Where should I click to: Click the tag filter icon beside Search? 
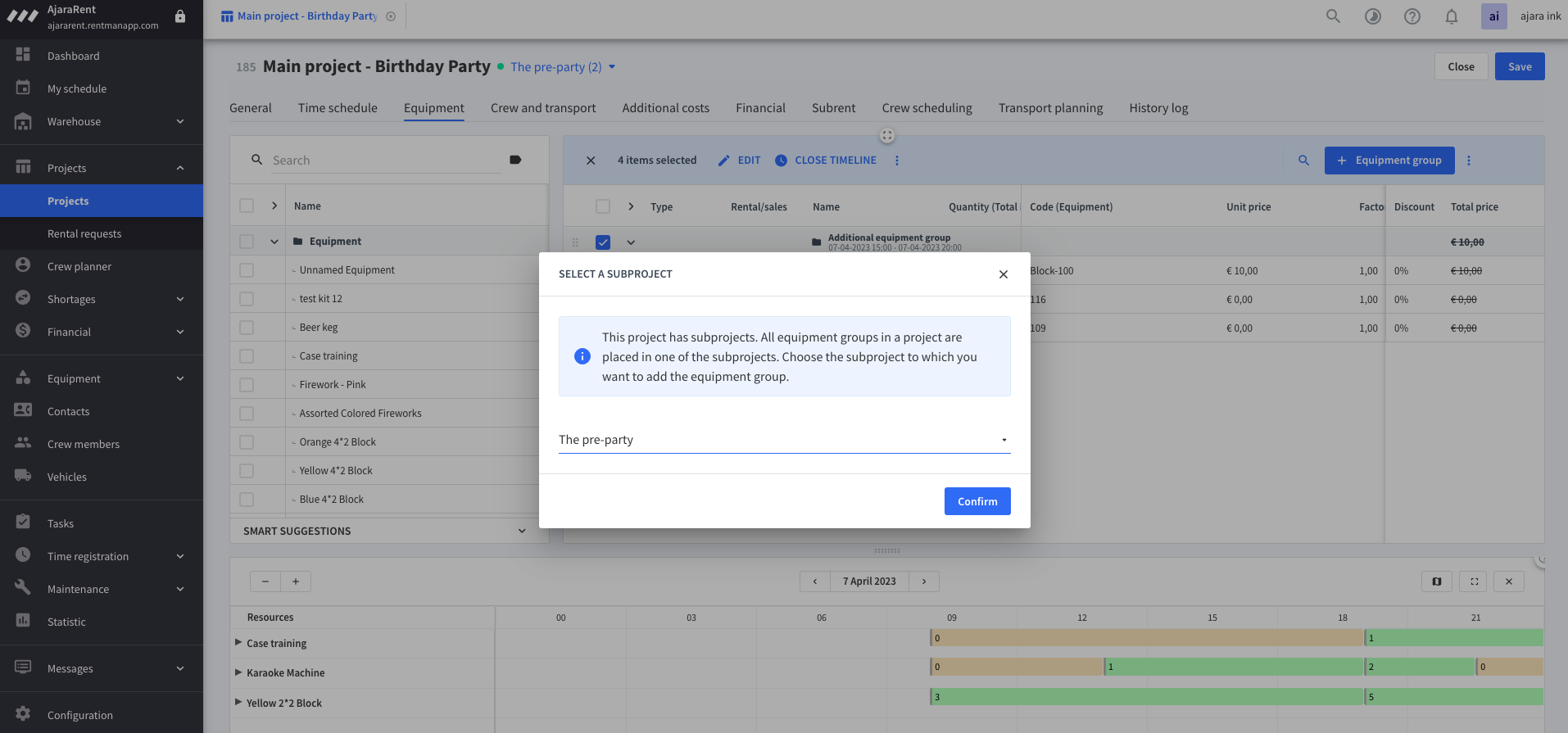click(x=515, y=160)
